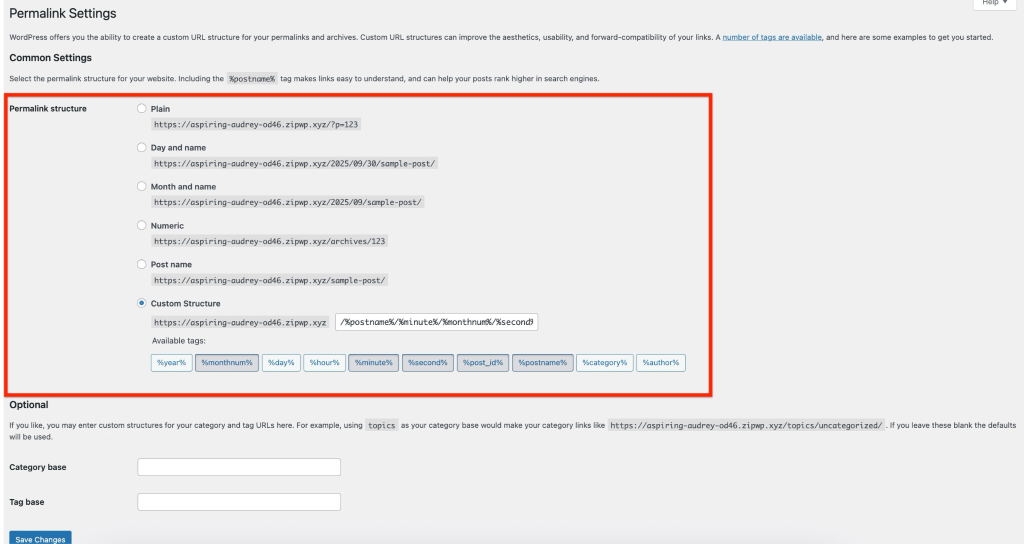Insert the %author% tag
Image resolution: width=1024 pixels, height=544 pixels.
point(661,363)
